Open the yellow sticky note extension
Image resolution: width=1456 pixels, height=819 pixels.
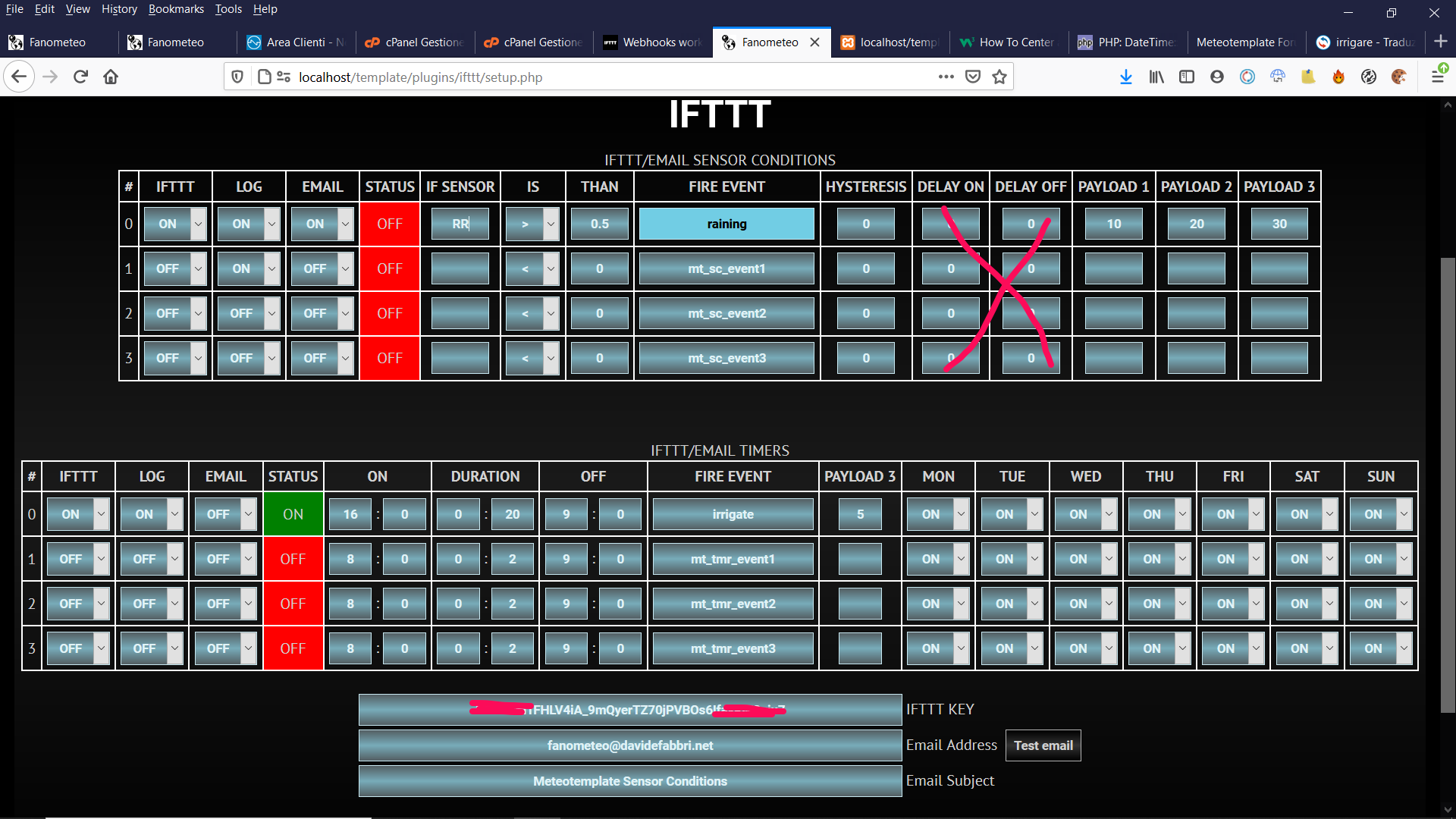1308,77
